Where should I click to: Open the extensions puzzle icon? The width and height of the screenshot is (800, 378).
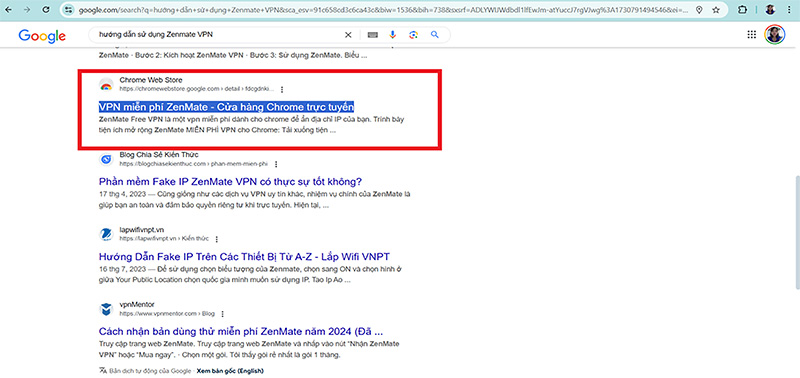coord(743,10)
